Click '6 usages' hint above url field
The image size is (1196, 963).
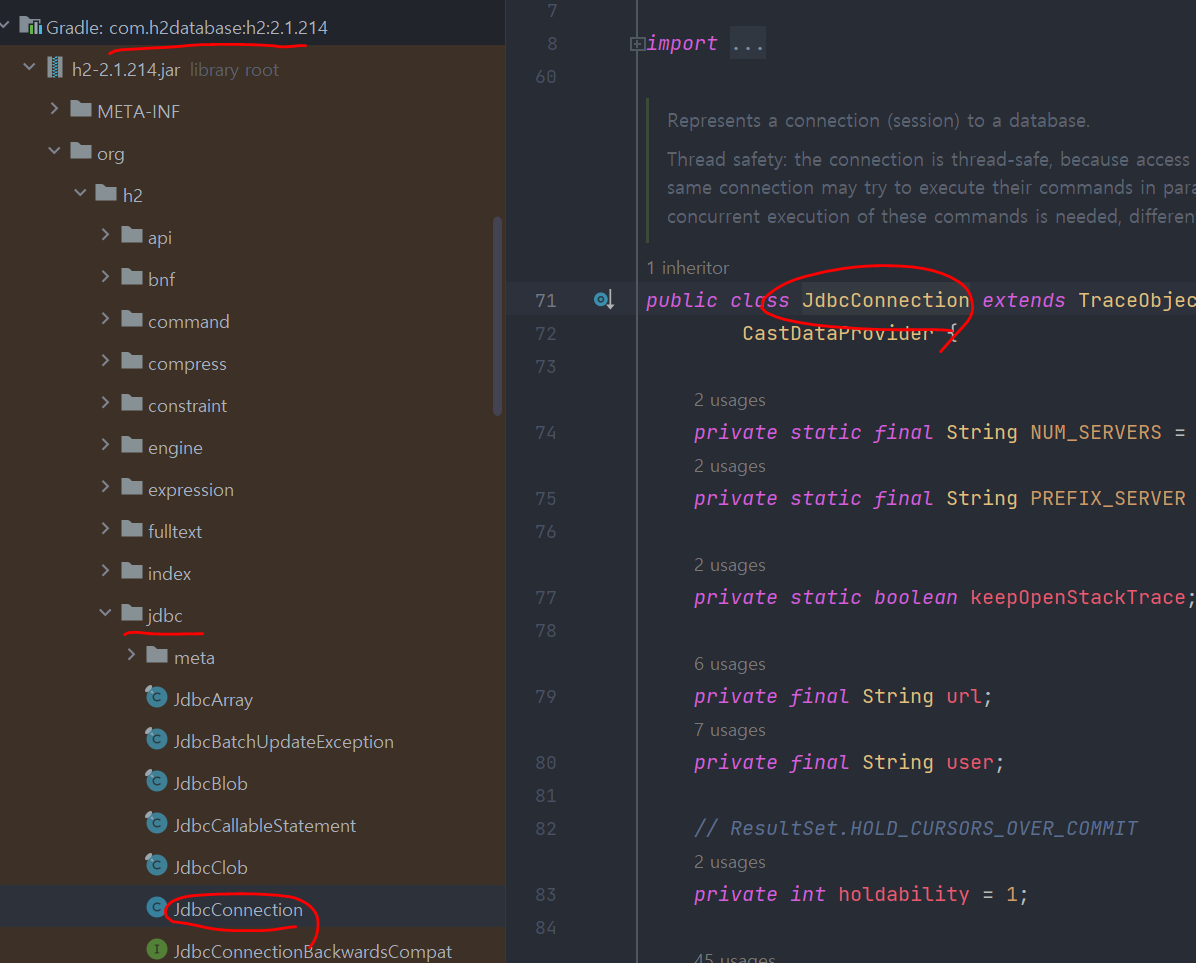(729, 664)
